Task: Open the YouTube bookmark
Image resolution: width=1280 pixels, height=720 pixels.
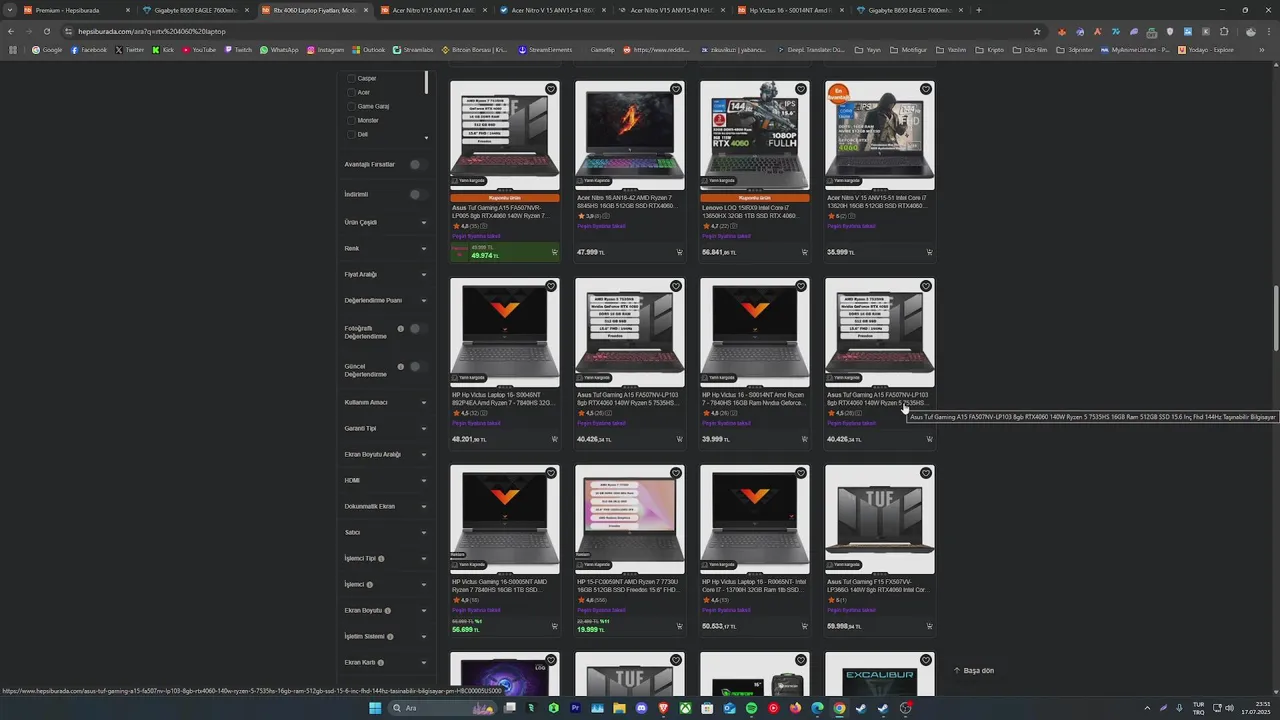Action: coord(199,49)
